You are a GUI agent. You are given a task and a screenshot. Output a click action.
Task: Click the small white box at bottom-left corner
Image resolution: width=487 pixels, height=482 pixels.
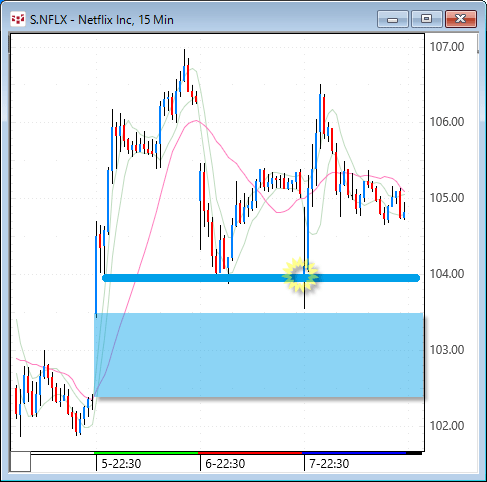click(20, 462)
